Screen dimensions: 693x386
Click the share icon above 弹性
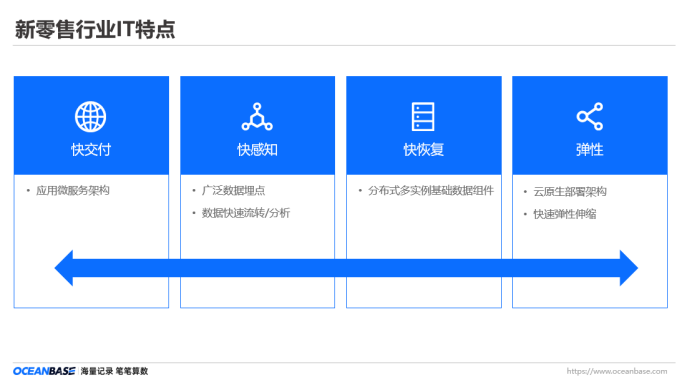tap(590, 117)
